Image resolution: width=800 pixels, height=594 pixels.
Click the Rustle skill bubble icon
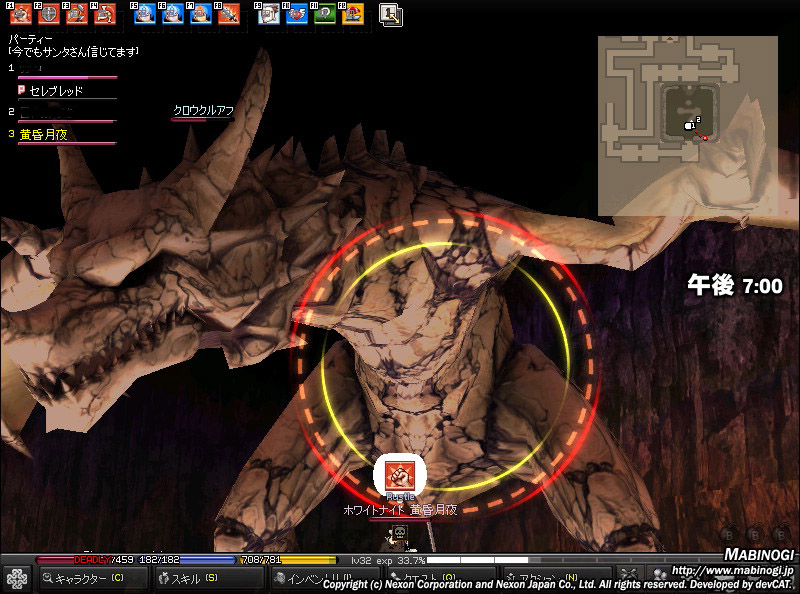click(x=399, y=476)
